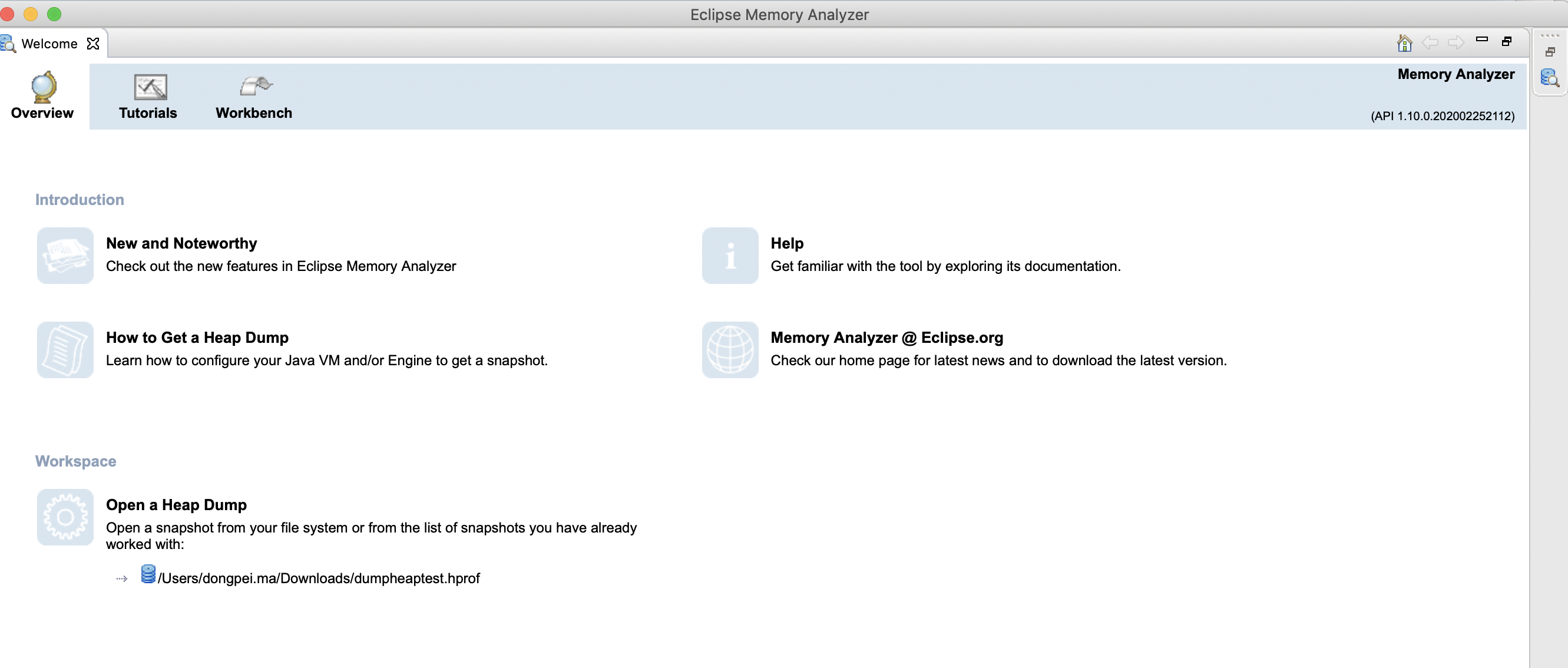Screen dimensions: 1568x668
Task: Restore the Welcome editor area
Action: click(1507, 41)
